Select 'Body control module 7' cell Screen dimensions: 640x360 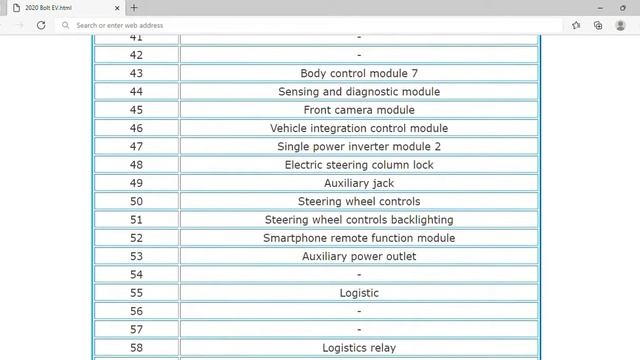click(359, 73)
